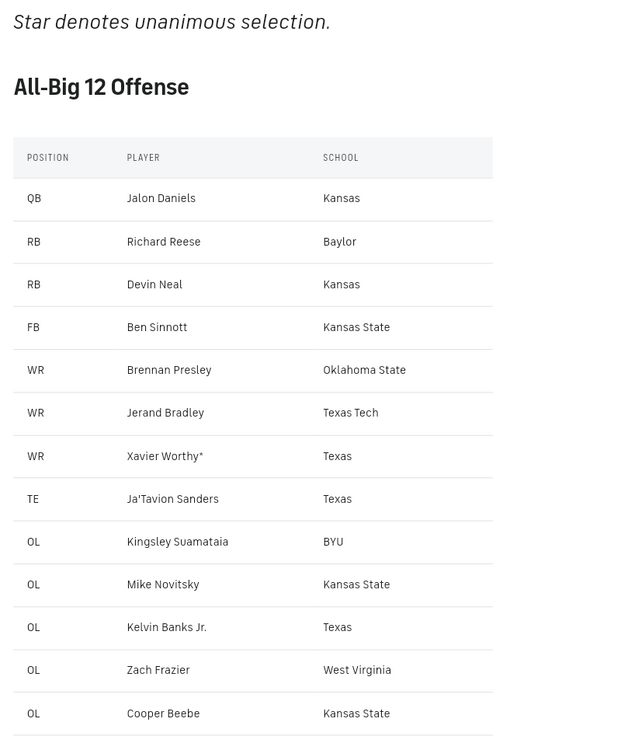
Task: Click the SCHOOL column header
Action: click(340, 158)
